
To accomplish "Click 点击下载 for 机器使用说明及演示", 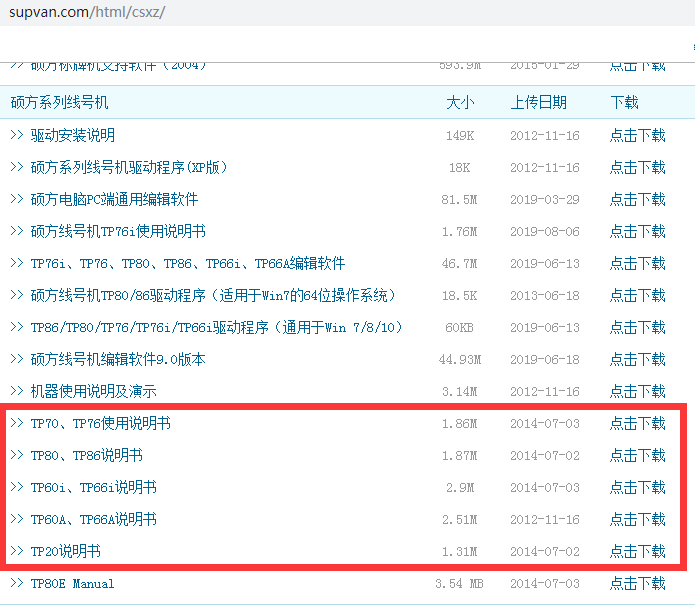I will (x=637, y=392).
